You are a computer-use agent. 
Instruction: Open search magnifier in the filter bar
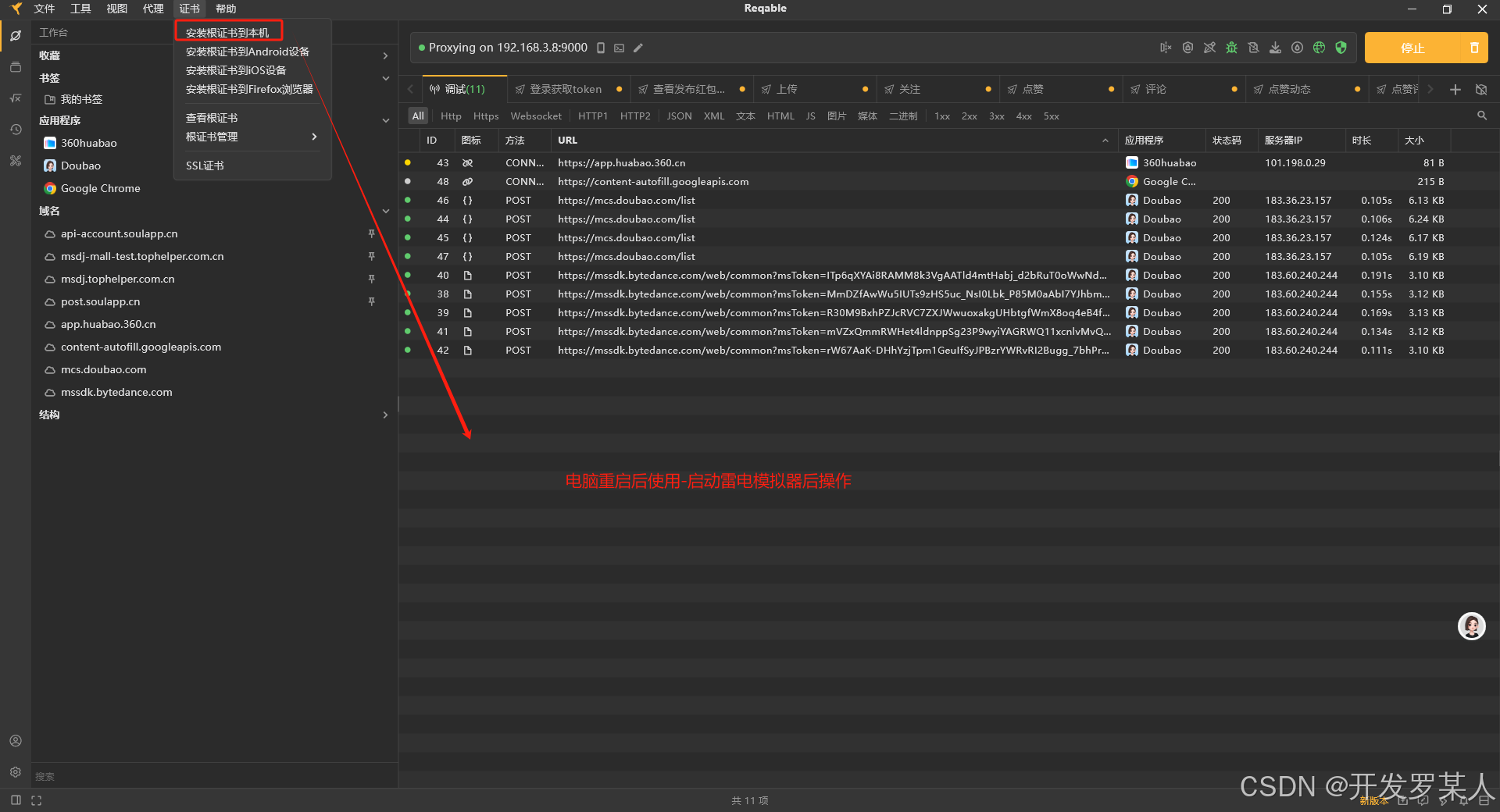pyautogui.click(x=1482, y=116)
